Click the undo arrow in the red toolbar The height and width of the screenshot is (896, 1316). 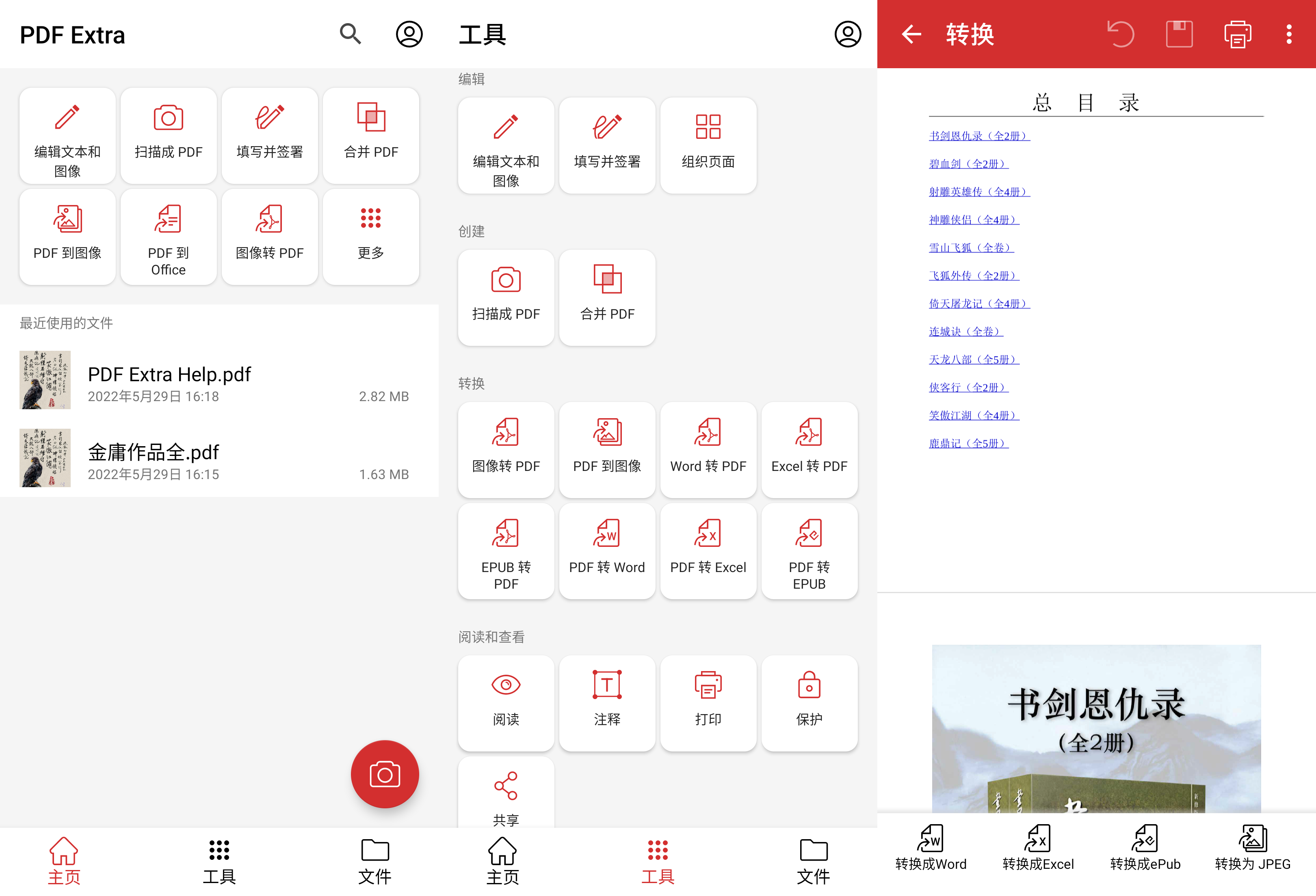[1120, 35]
